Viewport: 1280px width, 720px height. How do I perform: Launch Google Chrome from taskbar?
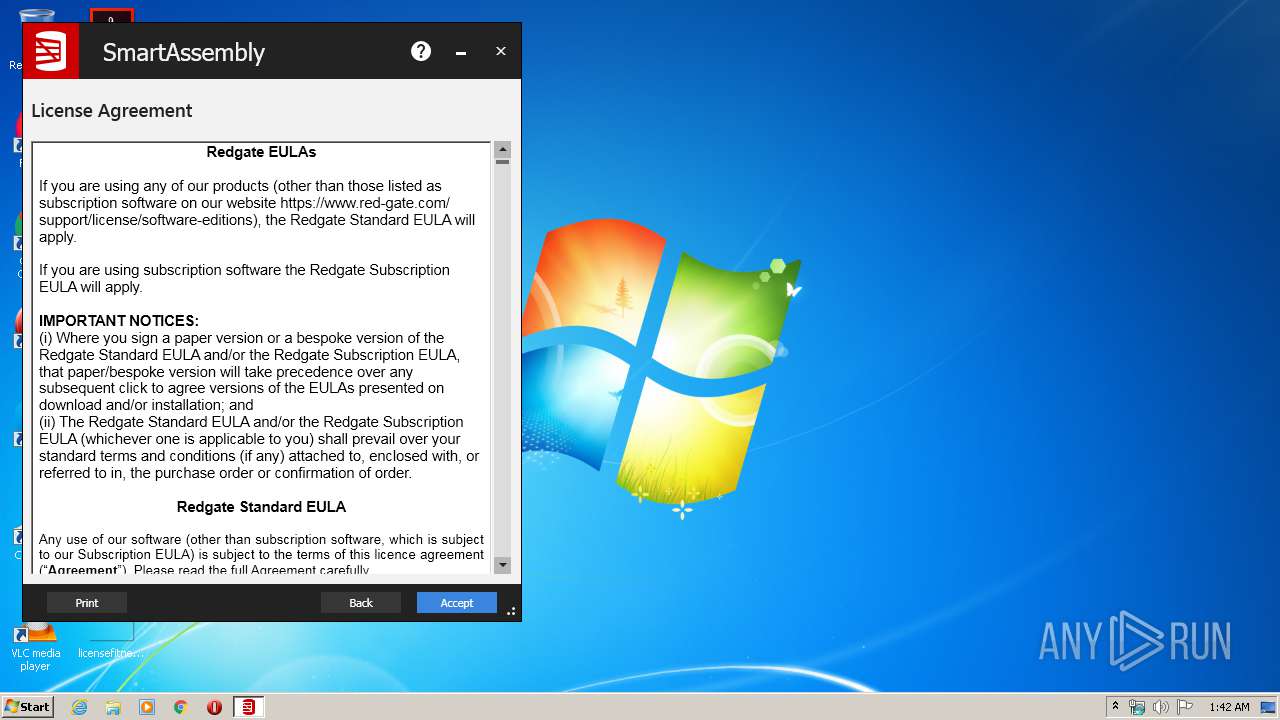click(x=181, y=707)
